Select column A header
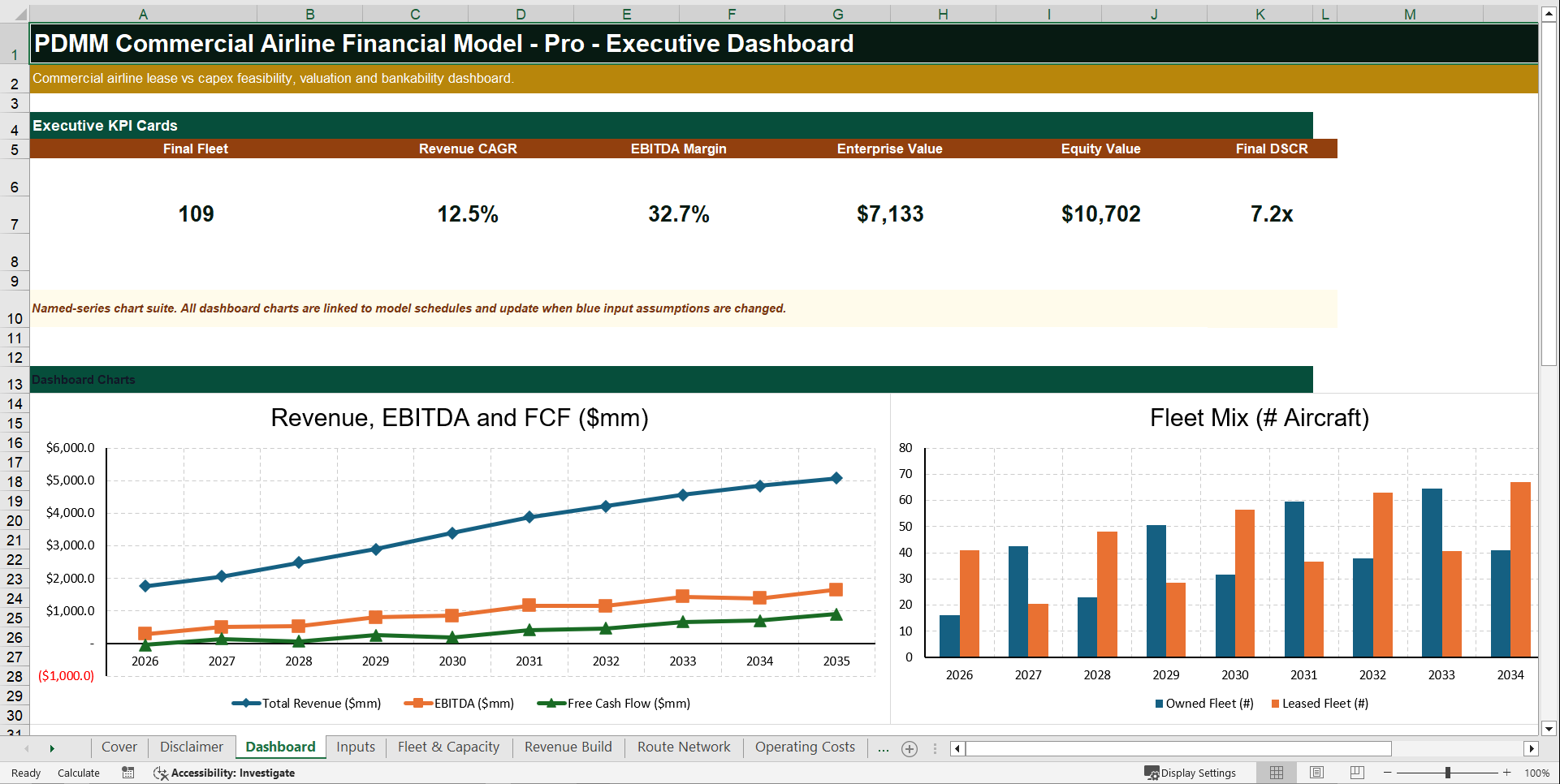Viewport: 1560px width, 784px height. pyautogui.click(x=143, y=14)
